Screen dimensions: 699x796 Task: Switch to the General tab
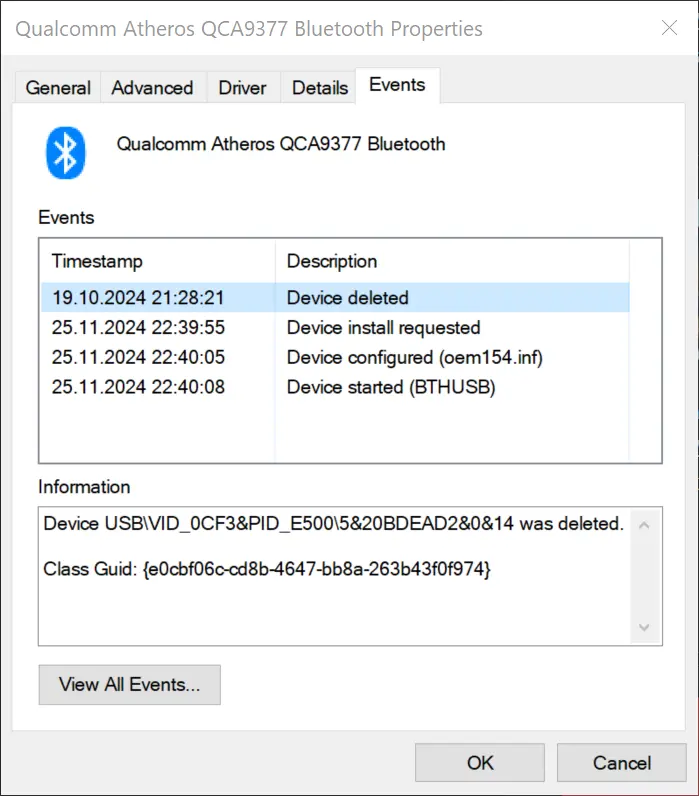(58, 87)
